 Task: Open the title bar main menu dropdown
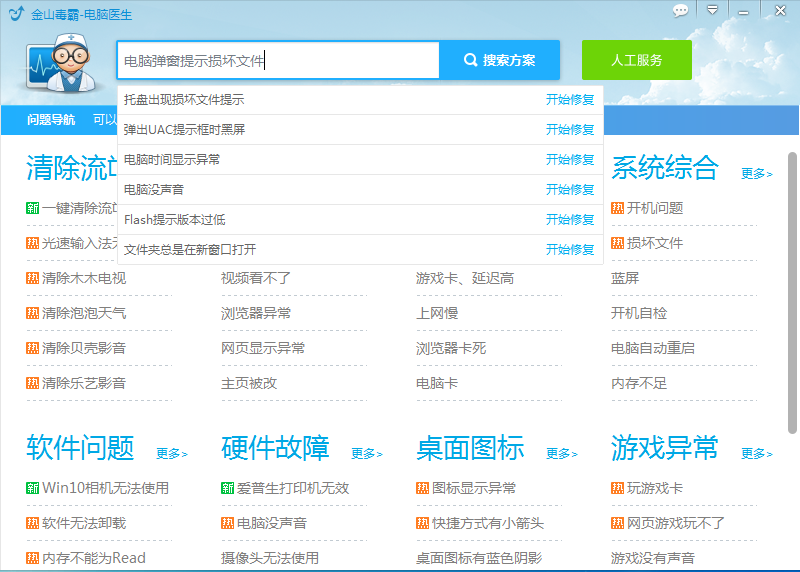(712, 10)
